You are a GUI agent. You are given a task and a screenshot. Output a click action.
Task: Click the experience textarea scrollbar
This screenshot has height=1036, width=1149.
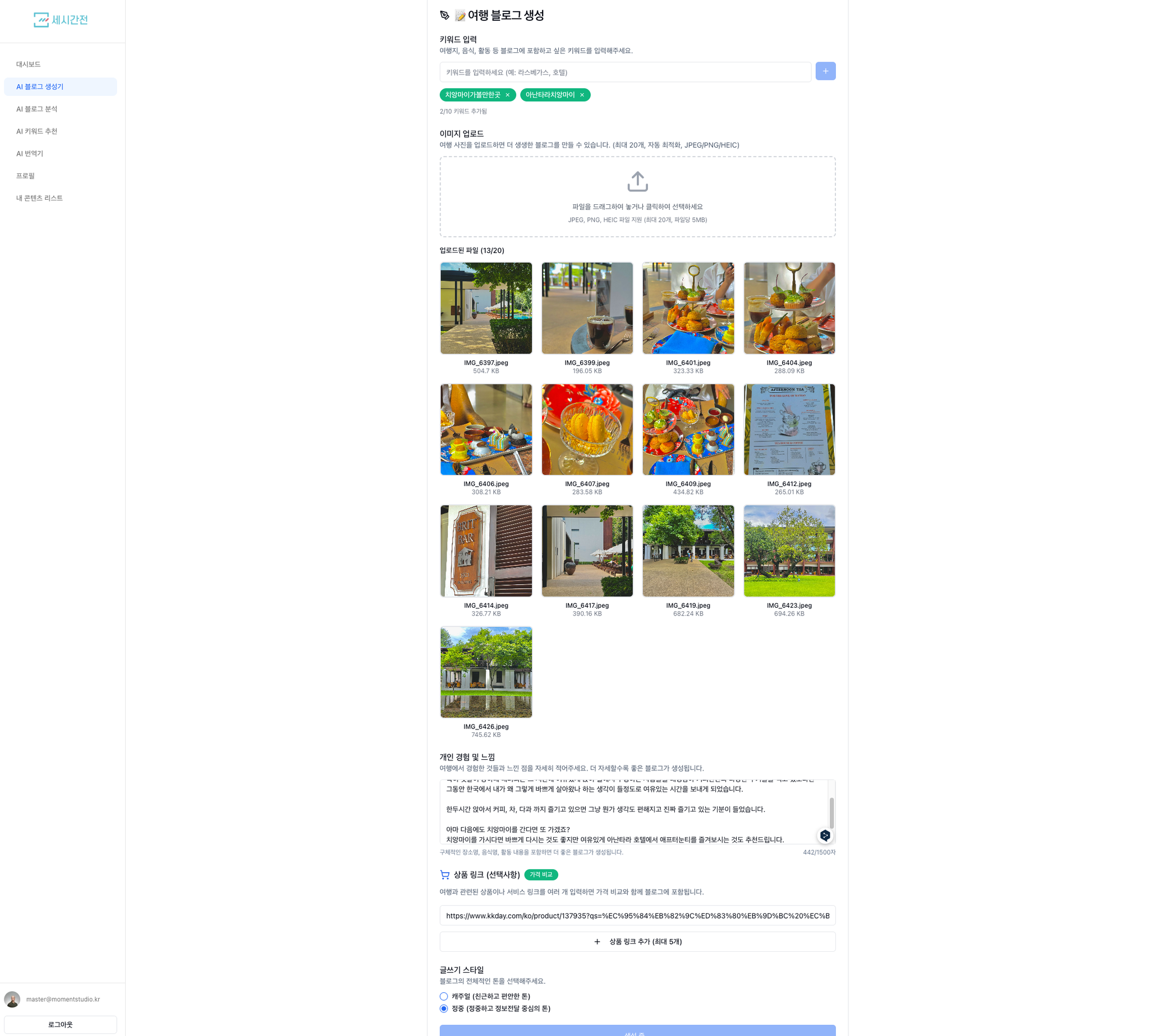coord(831,812)
